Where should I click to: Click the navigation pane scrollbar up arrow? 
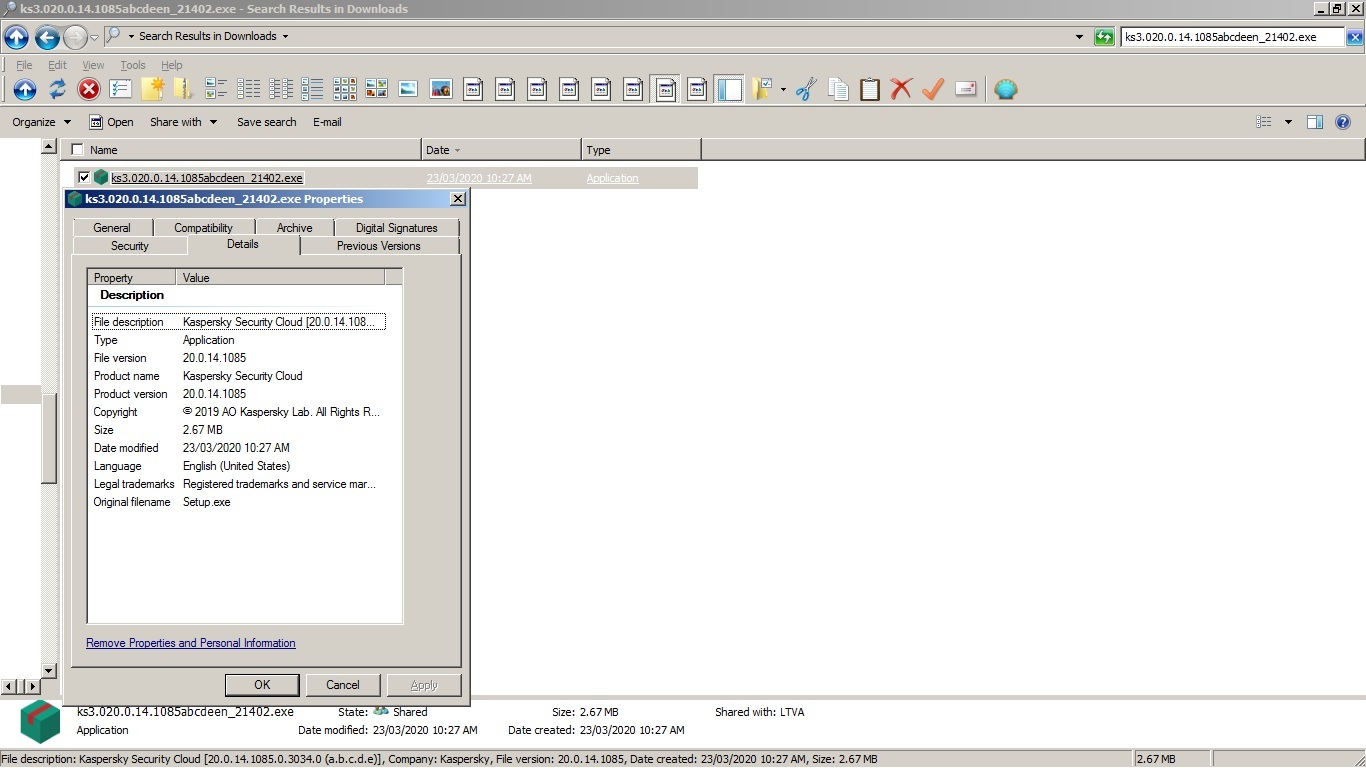[x=49, y=147]
